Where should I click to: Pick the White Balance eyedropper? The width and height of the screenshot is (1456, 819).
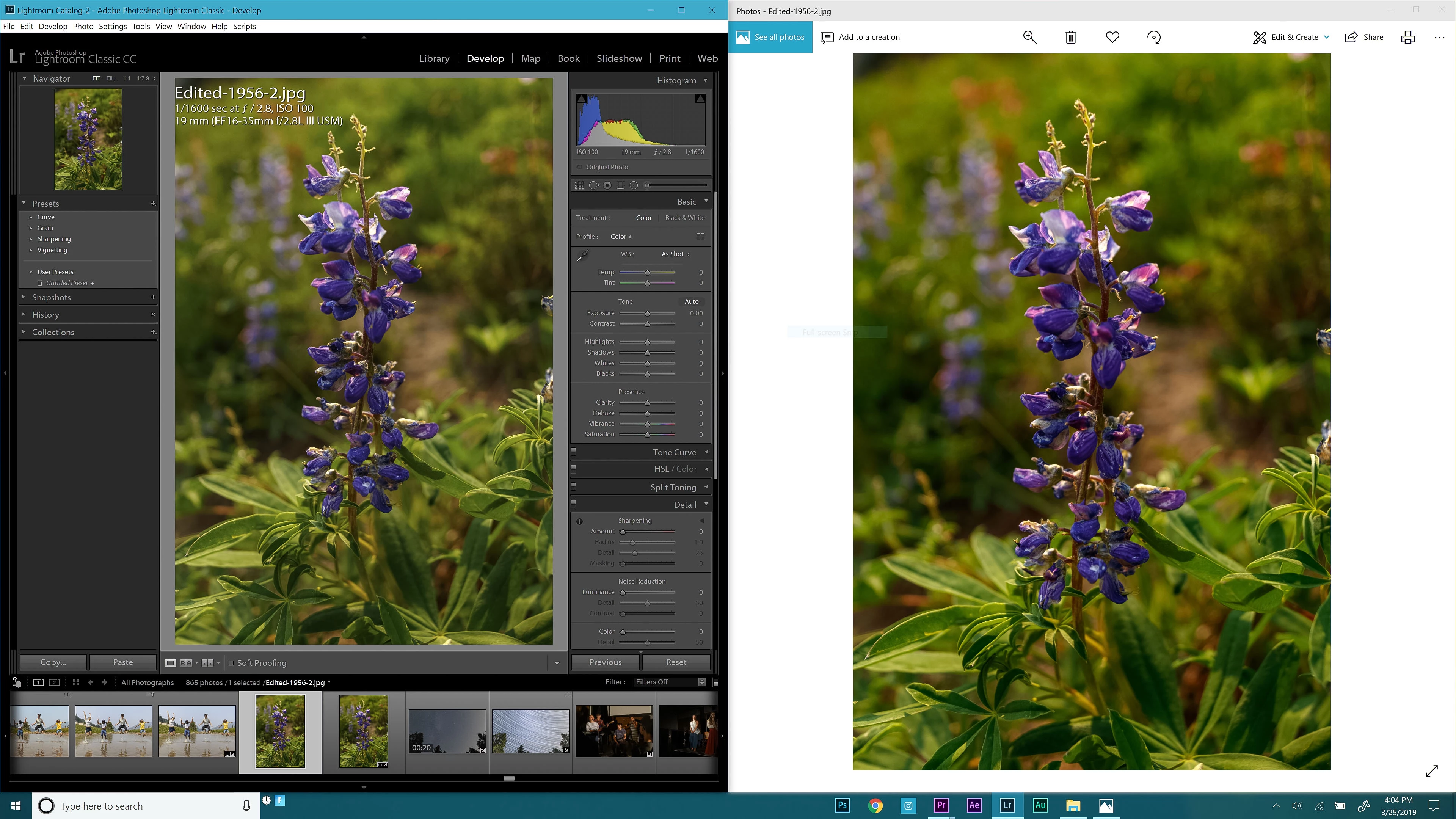(582, 256)
